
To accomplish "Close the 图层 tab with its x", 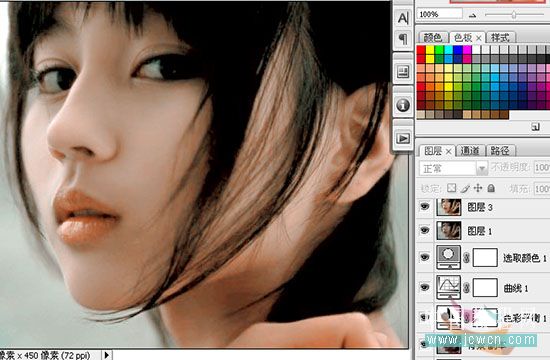I will click(x=448, y=152).
